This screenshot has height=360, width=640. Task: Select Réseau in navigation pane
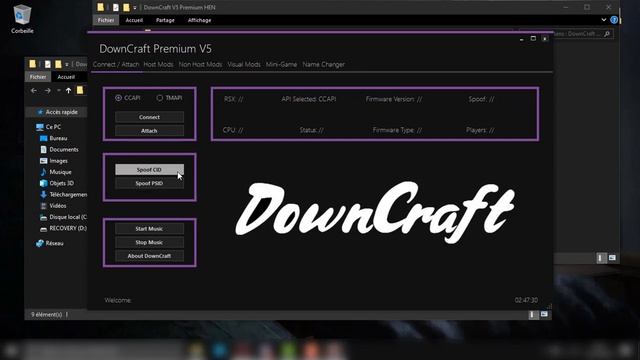50,243
